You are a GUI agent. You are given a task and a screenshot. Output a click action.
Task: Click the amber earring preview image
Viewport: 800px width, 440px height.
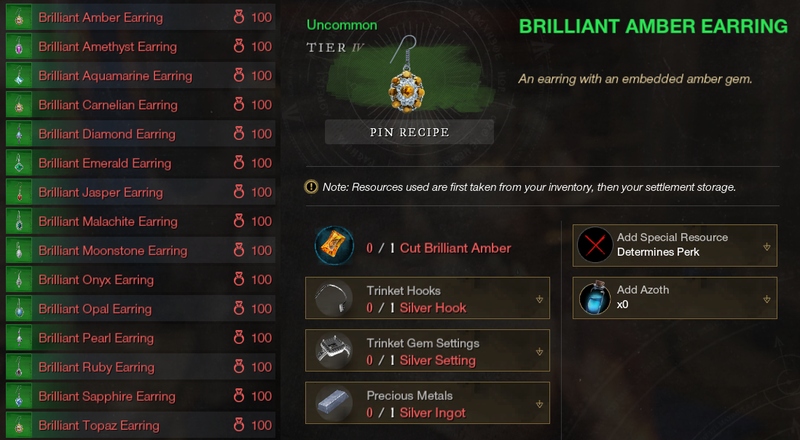pos(405,76)
